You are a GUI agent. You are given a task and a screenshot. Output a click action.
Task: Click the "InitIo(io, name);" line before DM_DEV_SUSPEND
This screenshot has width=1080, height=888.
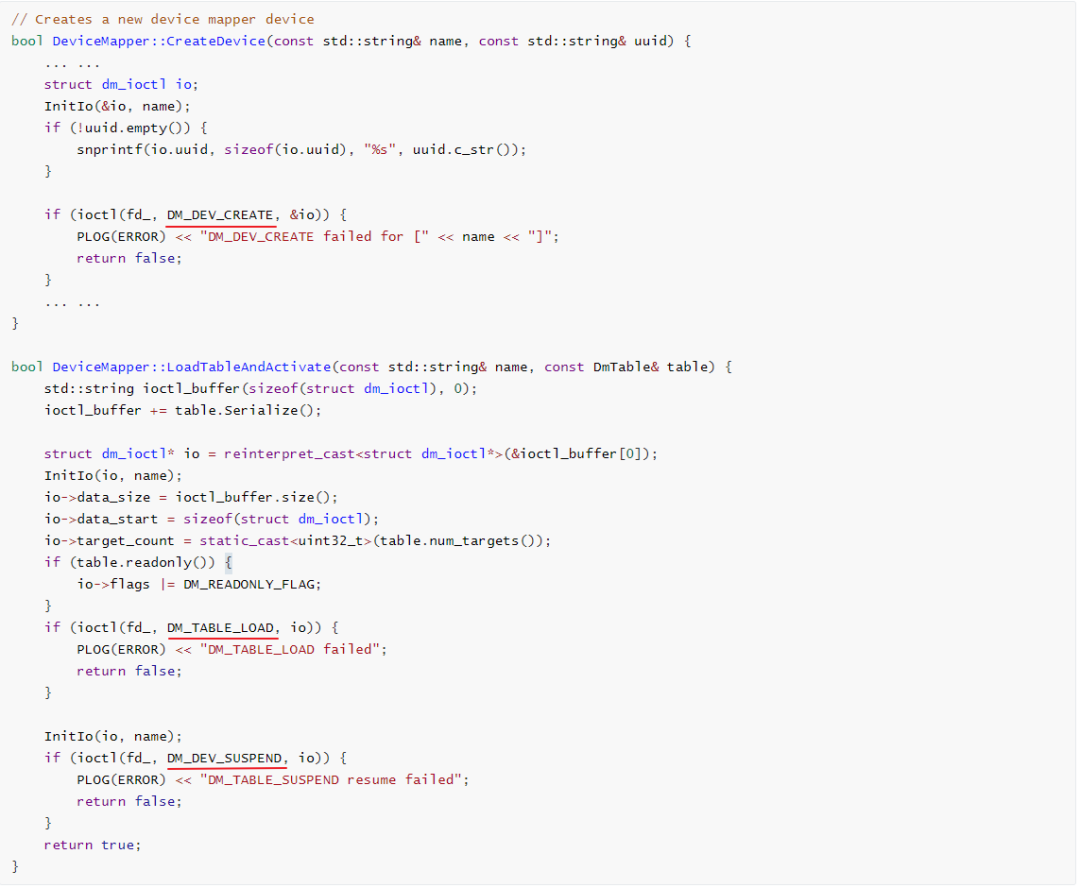click(114, 736)
